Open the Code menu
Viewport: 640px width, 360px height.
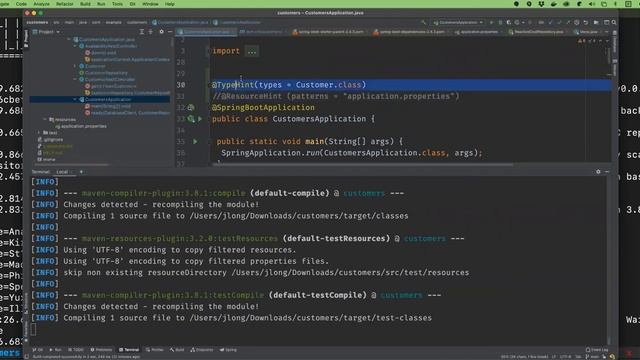tap(21, 4)
